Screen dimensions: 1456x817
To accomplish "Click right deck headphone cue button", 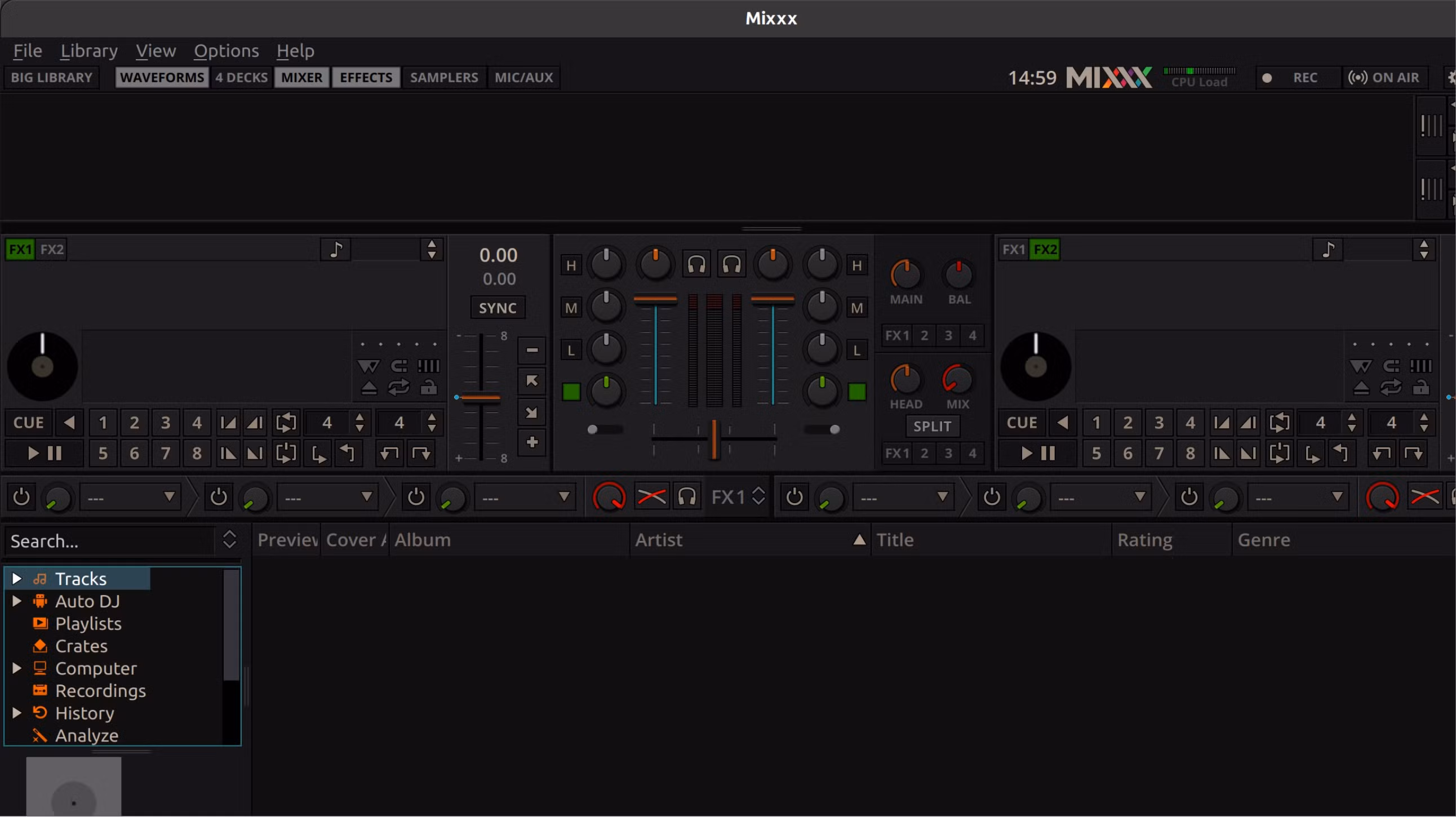I will click(731, 264).
